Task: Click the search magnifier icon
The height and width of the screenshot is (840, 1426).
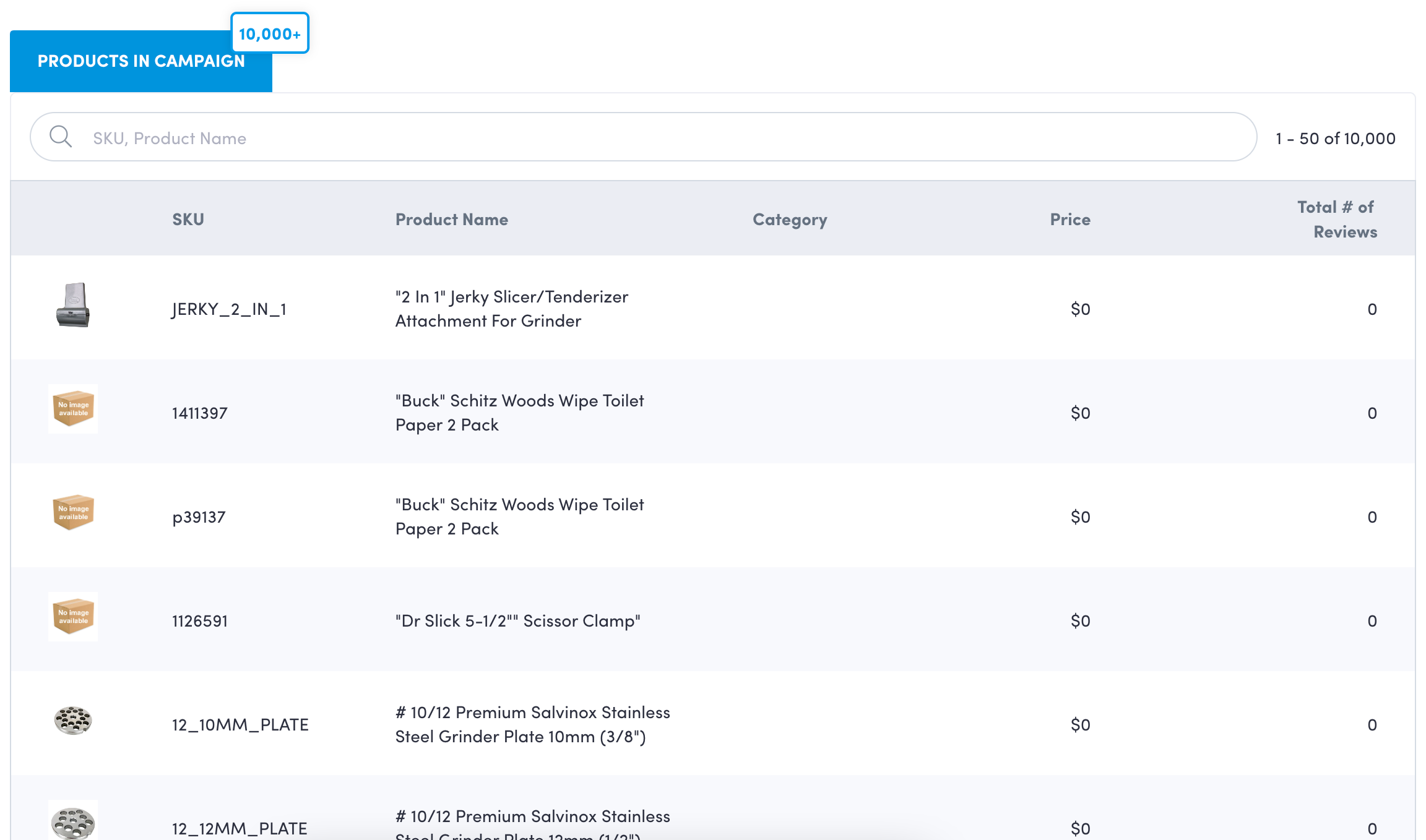Action: [61, 137]
